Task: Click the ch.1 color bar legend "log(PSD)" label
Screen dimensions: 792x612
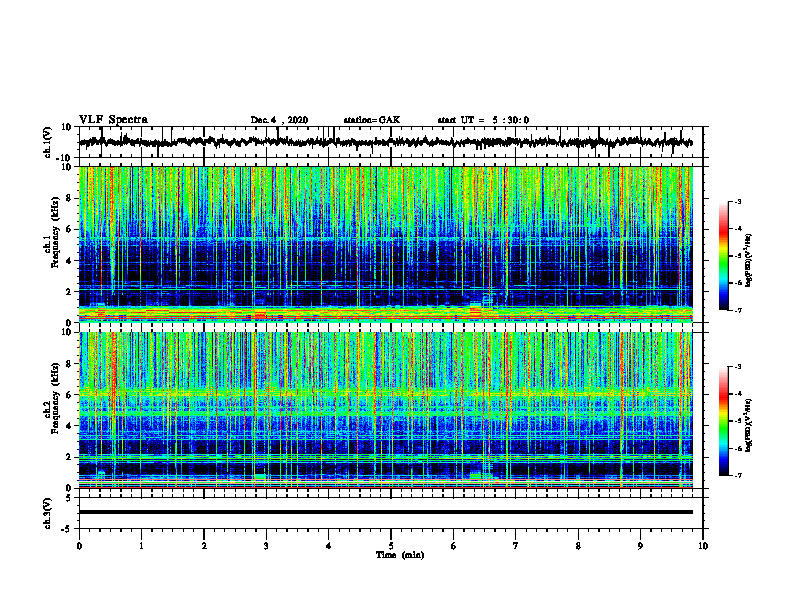Action: 749,261
